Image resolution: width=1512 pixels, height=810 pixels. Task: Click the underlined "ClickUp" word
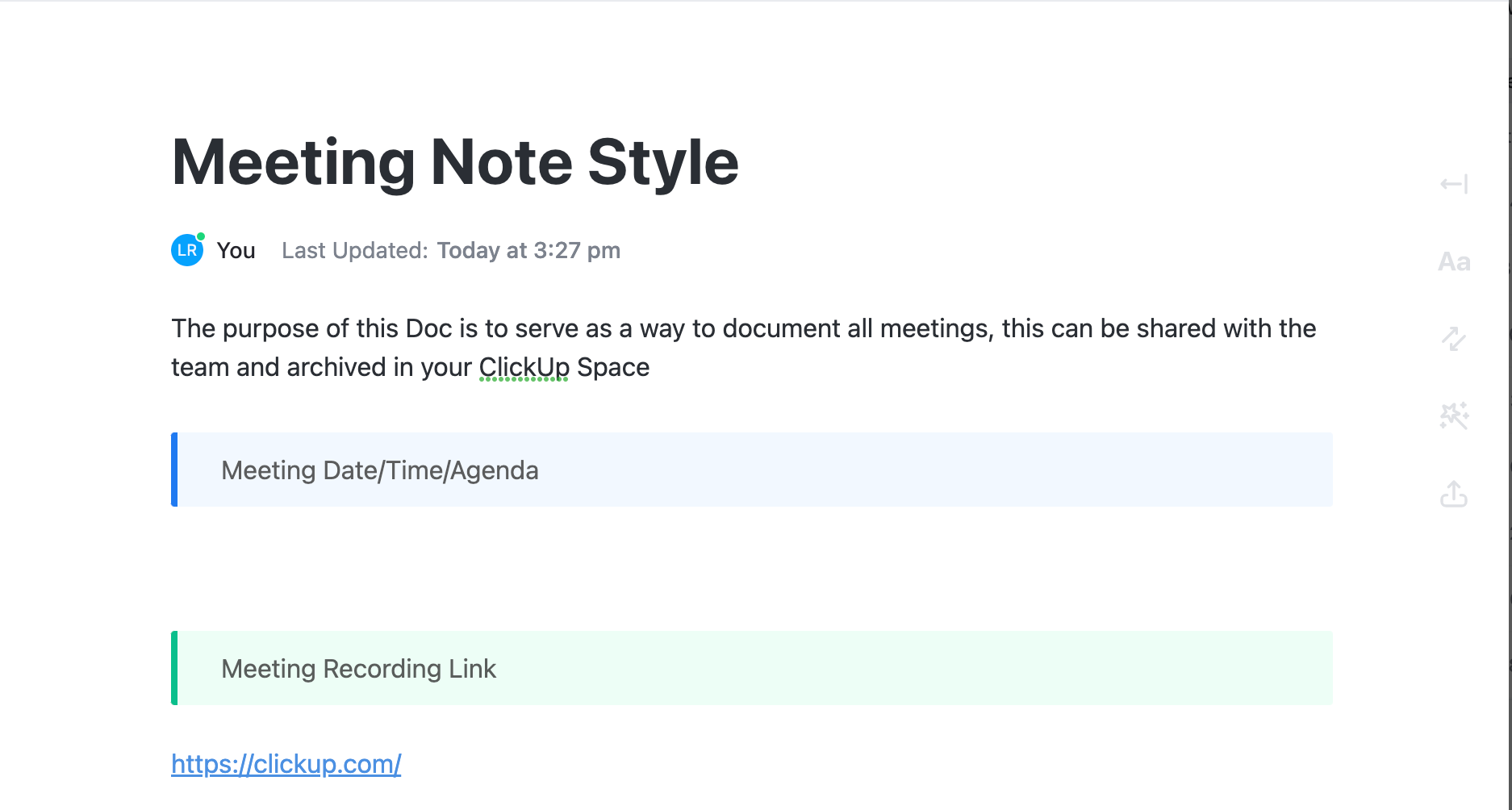click(x=524, y=367)
